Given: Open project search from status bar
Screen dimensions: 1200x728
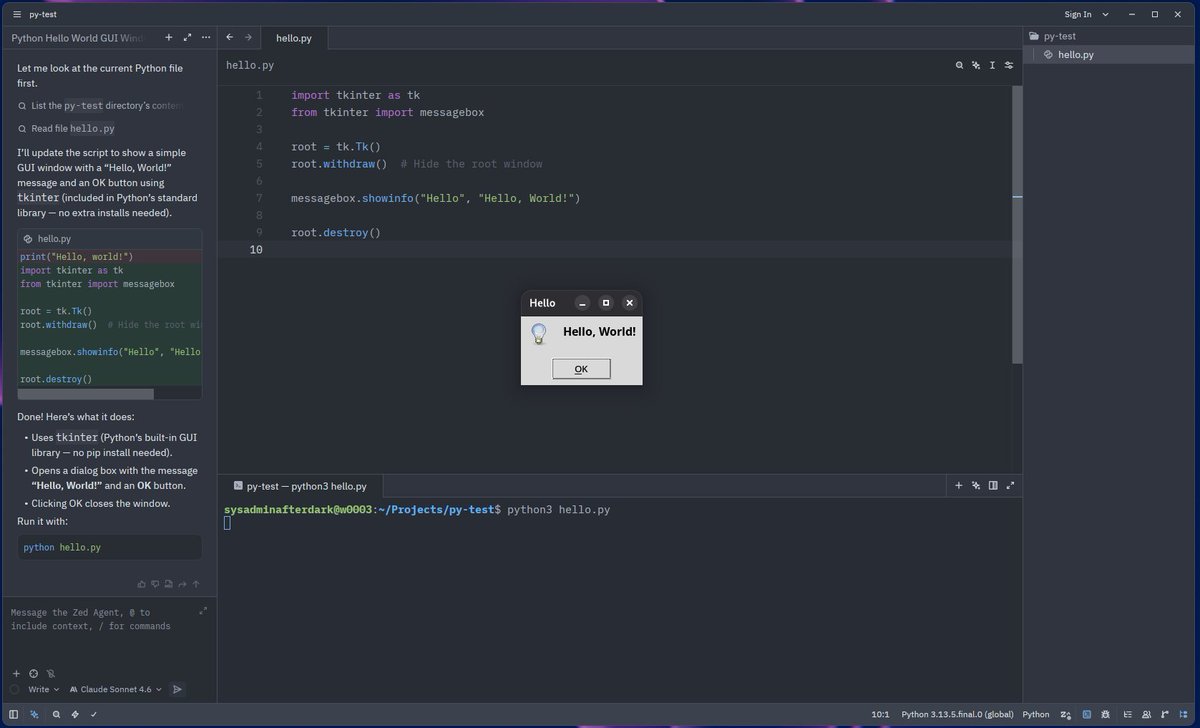Looking at the screenshot, I should [x=56, y=714].
